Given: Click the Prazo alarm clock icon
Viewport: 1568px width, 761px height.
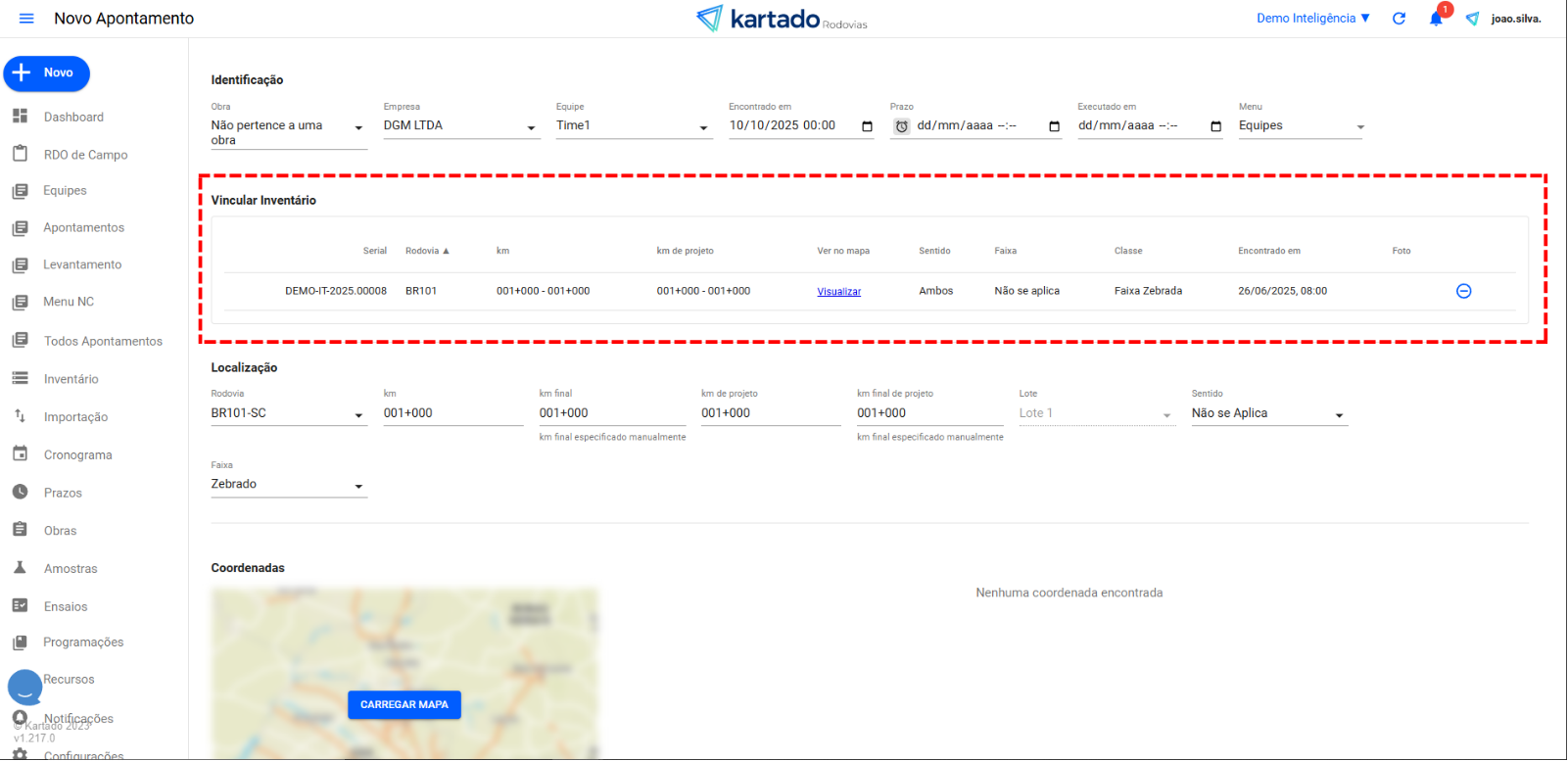Looking at the screenshot, I should click(901, 126).
